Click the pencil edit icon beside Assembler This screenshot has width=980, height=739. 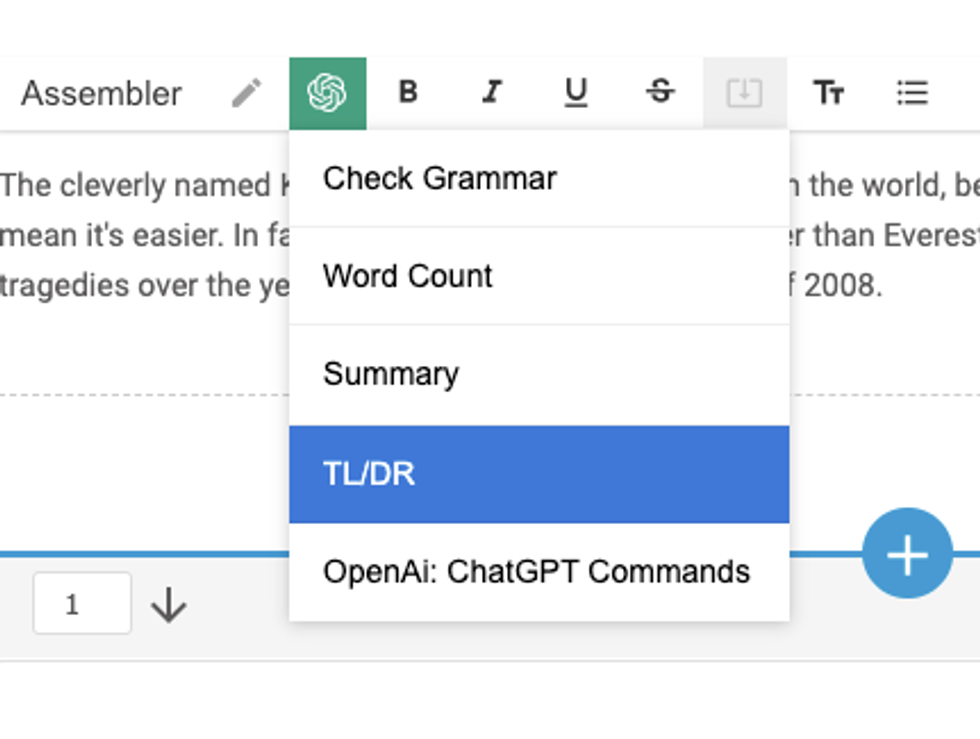pyautogui.click(x=246, y=93)
